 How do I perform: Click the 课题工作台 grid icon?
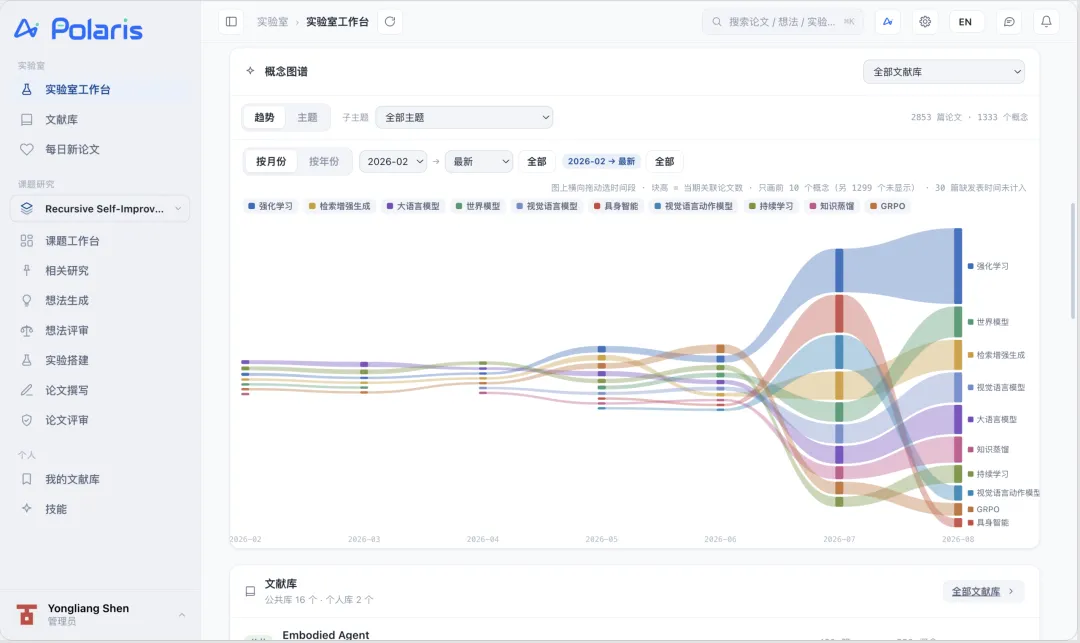click(x=26, y=241)
